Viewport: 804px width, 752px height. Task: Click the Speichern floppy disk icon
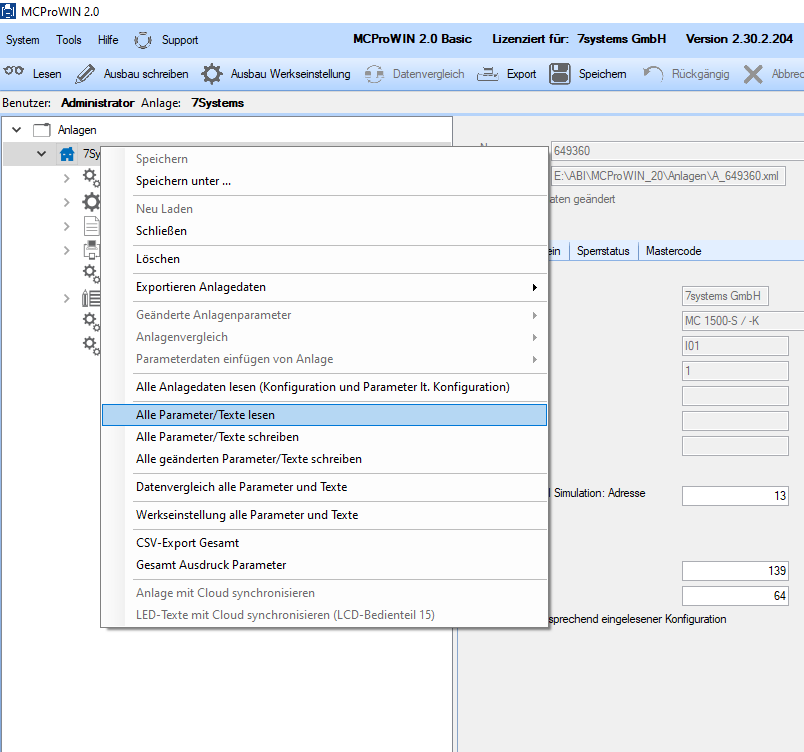(x=559, y=74)
